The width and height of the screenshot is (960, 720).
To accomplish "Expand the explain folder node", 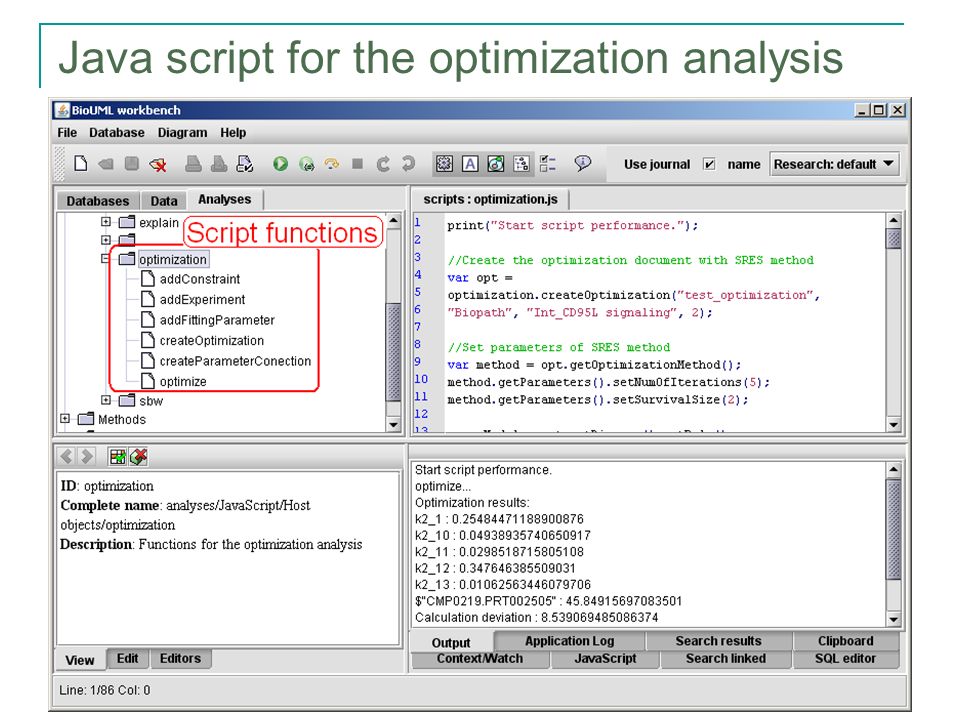I will [x=106, y=222].
